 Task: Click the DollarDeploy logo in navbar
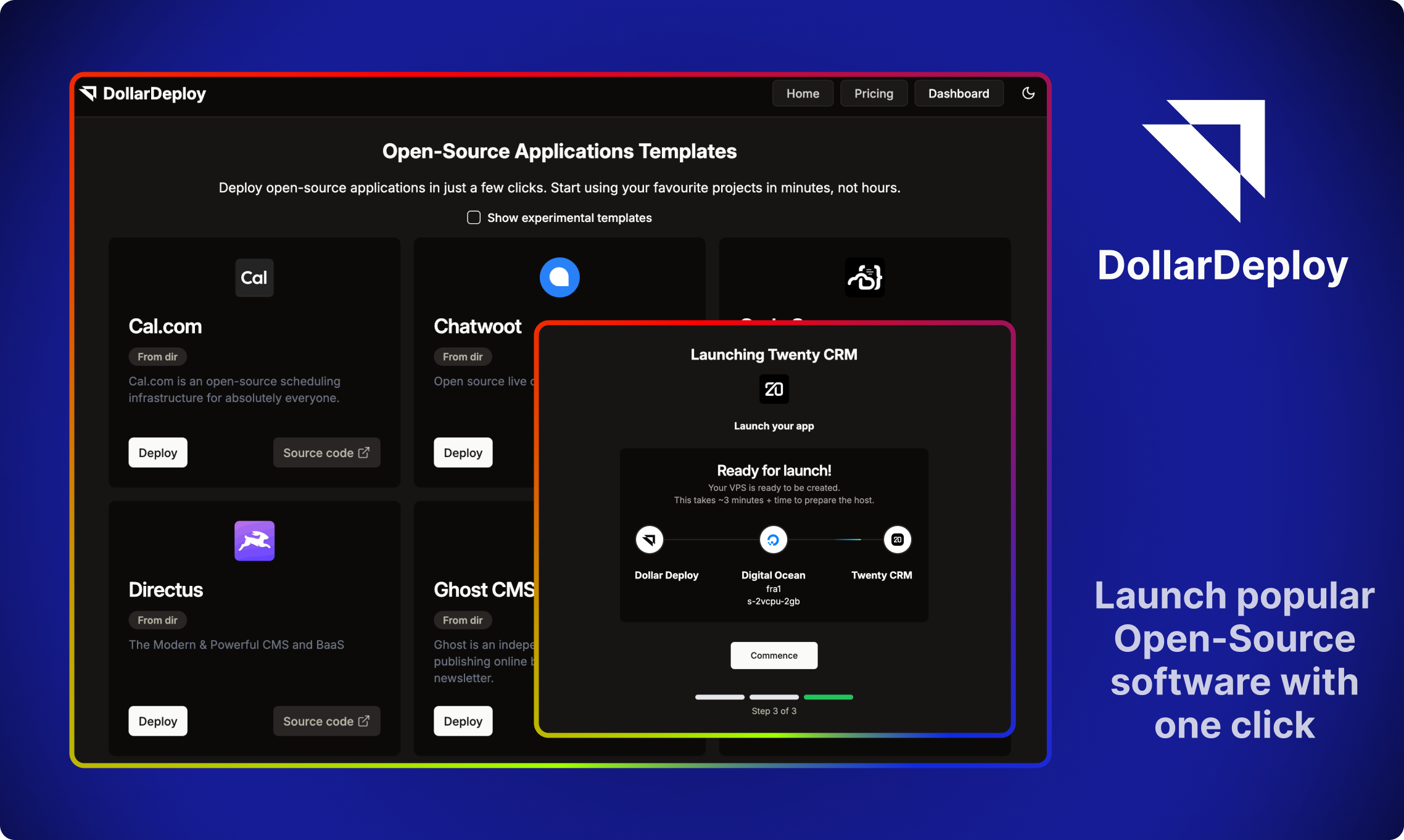coord(142,94)
